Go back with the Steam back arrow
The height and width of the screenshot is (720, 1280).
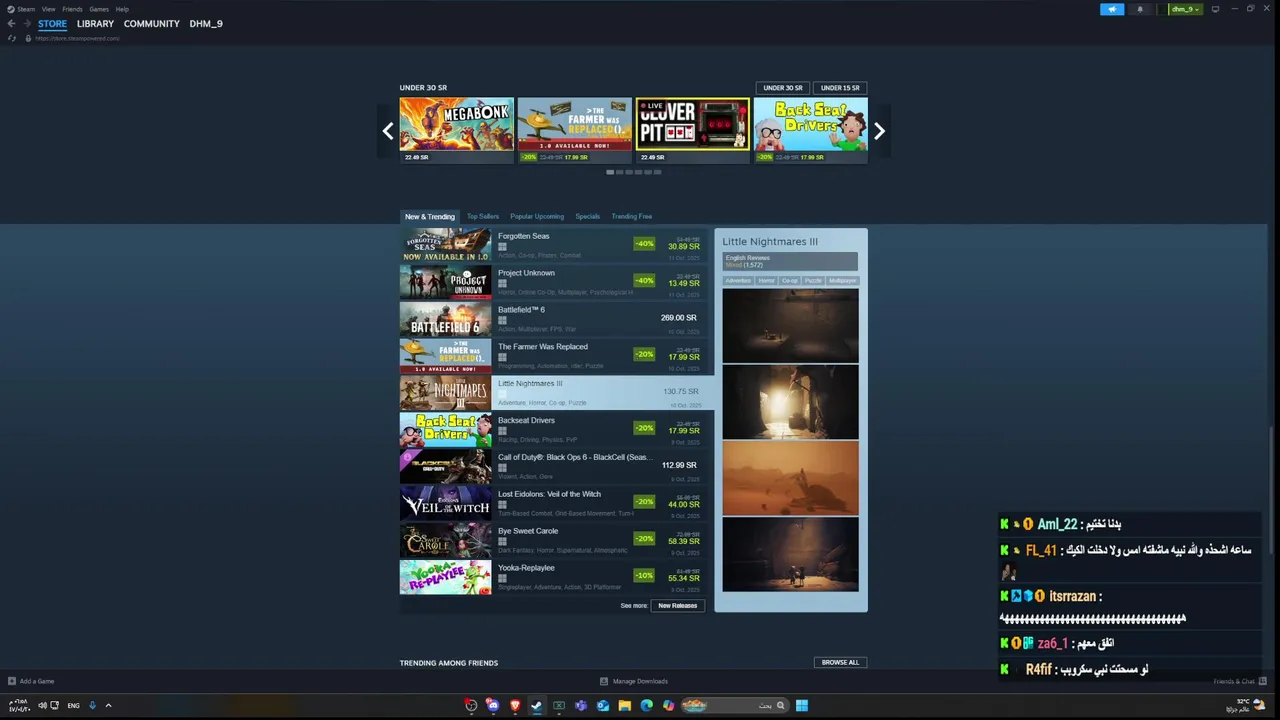(11, 23)
